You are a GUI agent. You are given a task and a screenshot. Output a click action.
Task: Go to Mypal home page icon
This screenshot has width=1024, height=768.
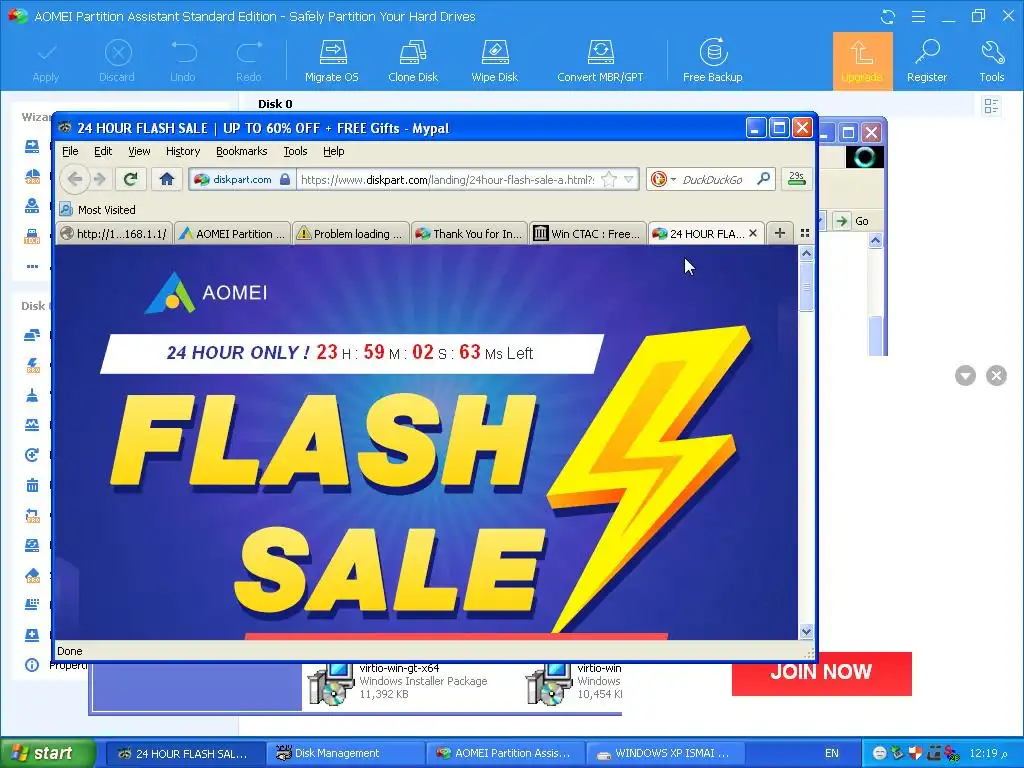(x=167, y=179)
